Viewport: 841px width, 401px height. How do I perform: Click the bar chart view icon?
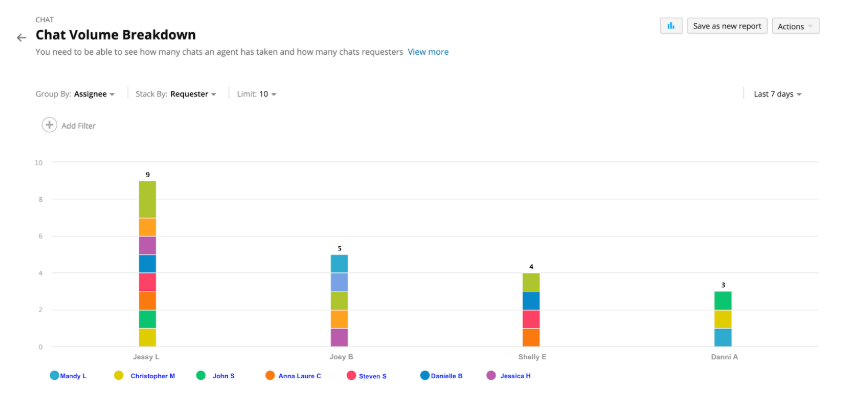point(671,26)
